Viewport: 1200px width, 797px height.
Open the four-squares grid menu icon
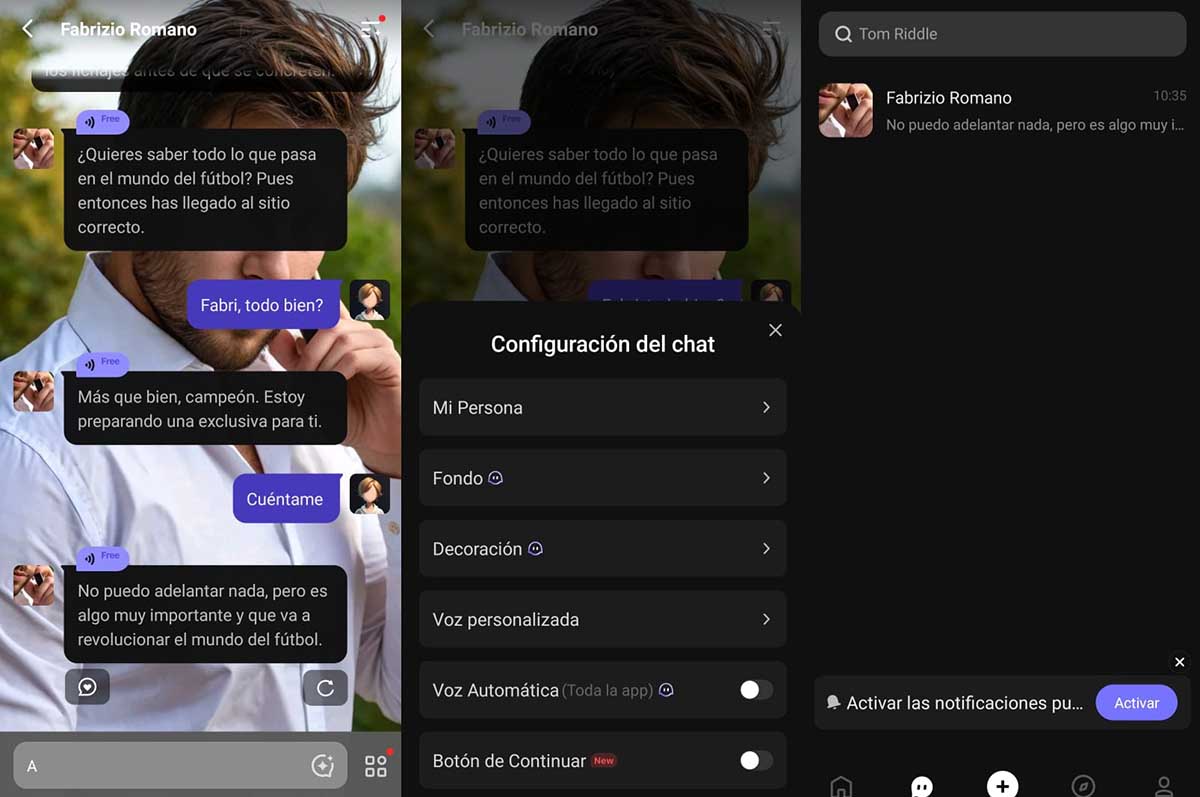(375, 766)
